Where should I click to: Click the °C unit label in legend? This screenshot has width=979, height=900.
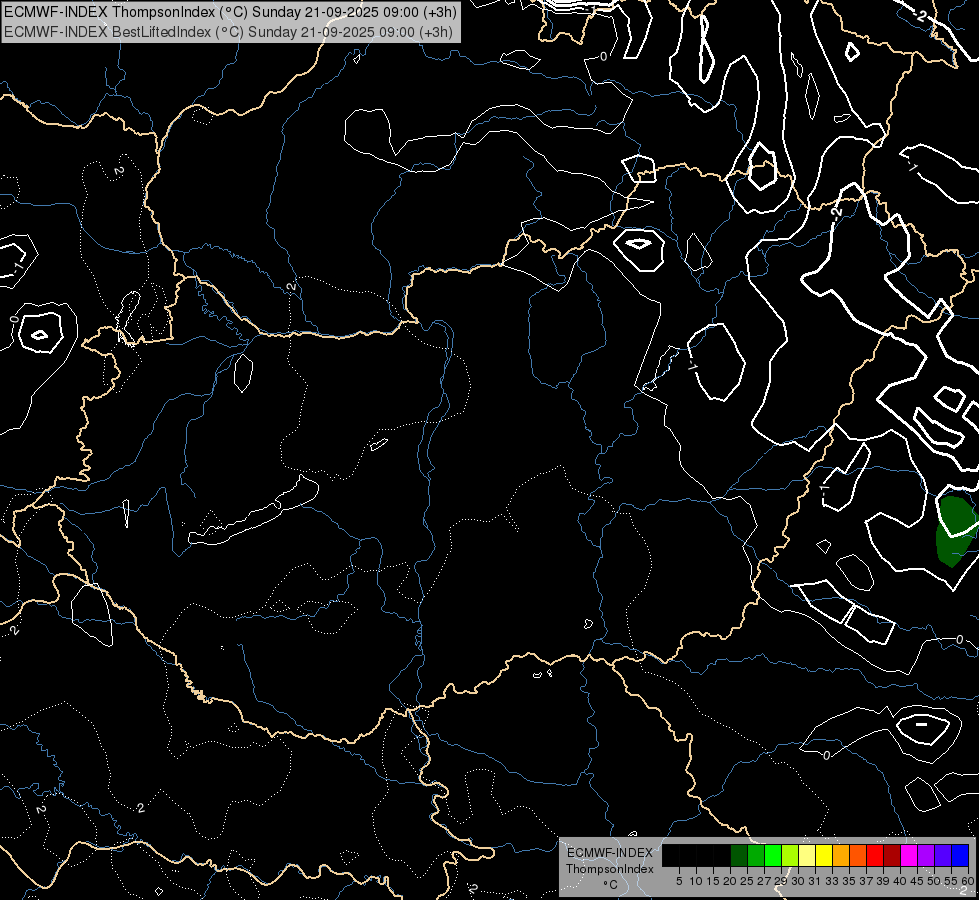click(x=609, y=885)
